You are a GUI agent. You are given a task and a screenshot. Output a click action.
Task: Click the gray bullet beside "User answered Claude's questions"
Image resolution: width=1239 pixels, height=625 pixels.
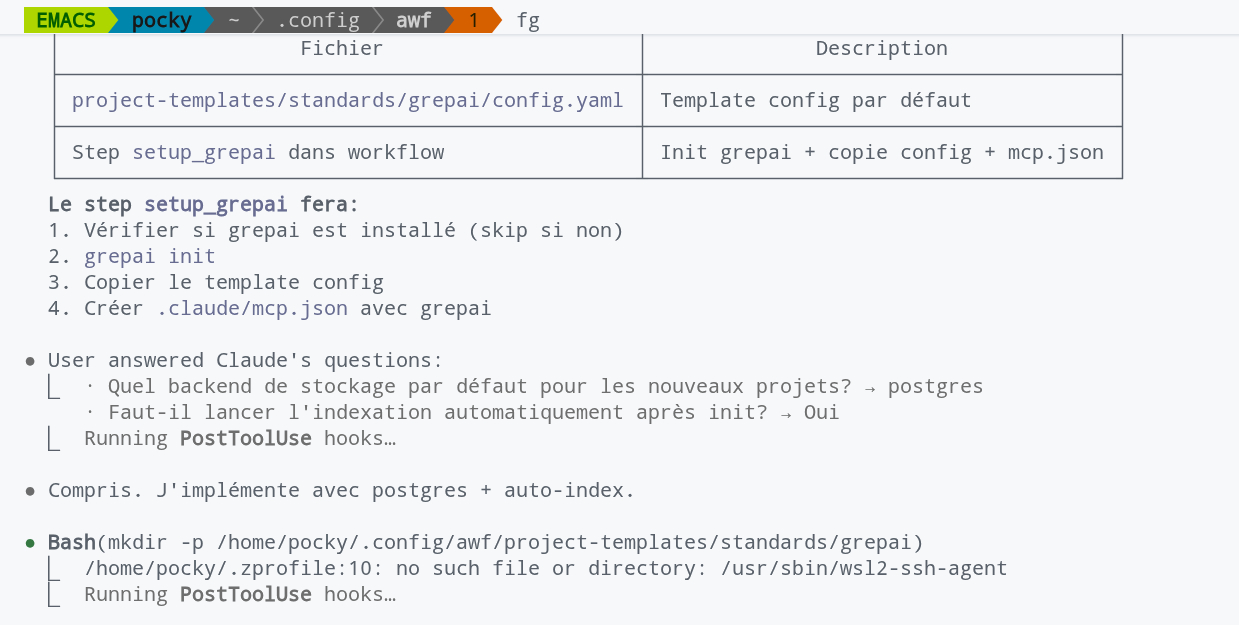[31, 361]
